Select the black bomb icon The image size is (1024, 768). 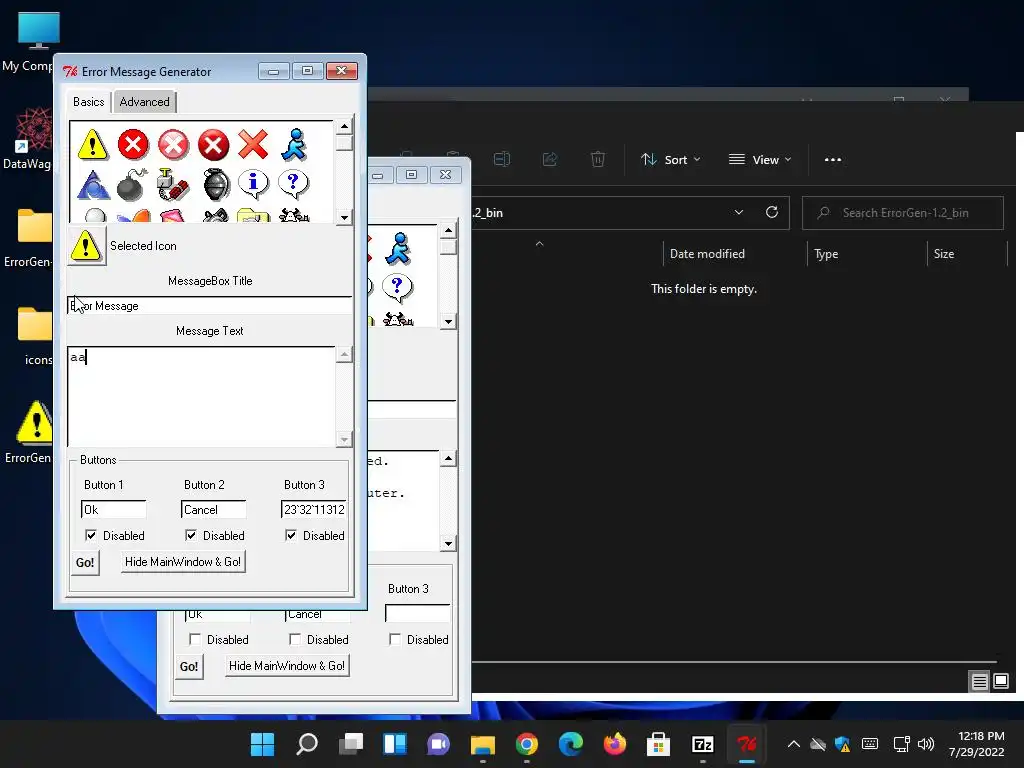pyautogui.click(x=133, y=184)
